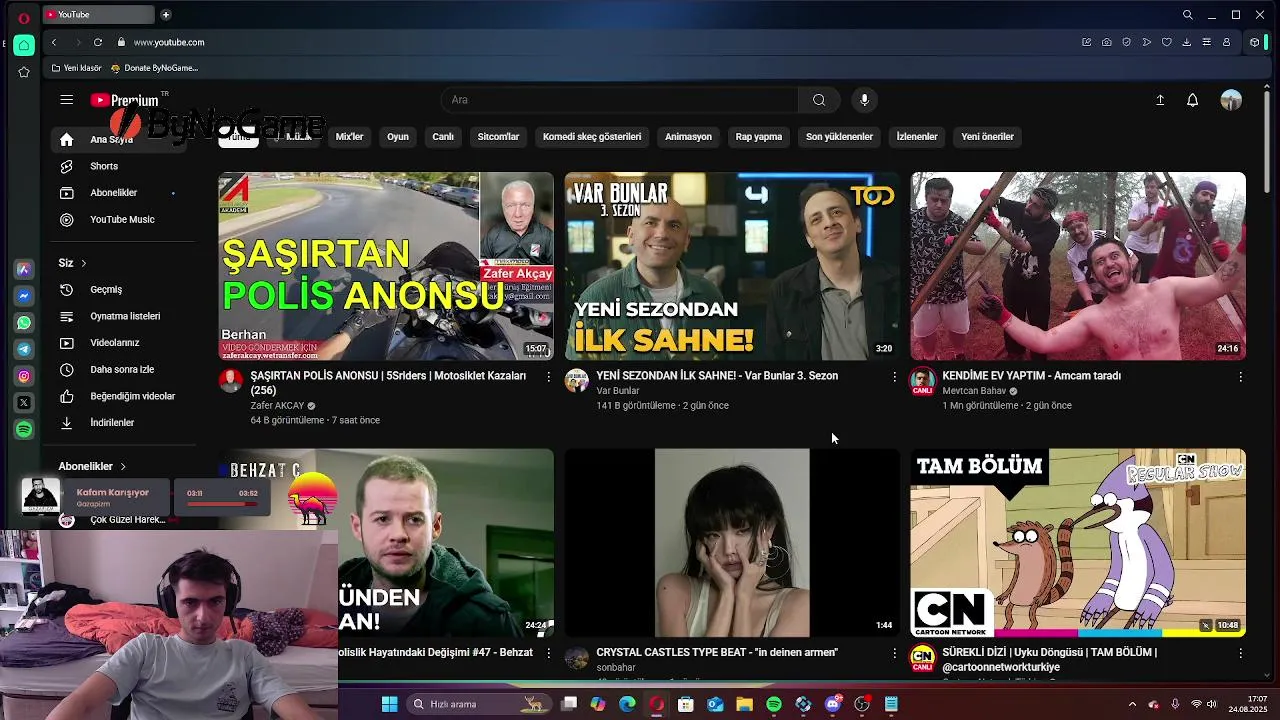Image resolution: width=1280 pixels, height=720 pixels.
Task: Open Spotify in Opera sidebar
Action: [x=24, y=429]
